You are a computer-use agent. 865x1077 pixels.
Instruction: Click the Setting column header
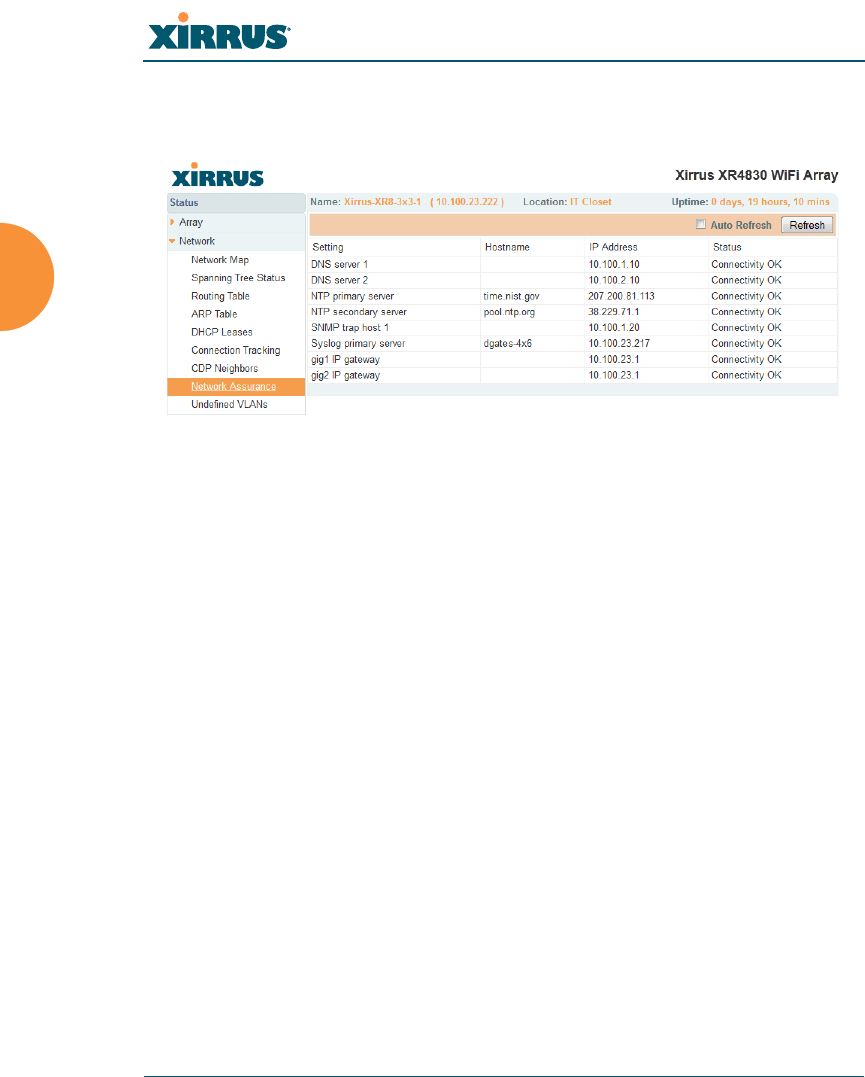click(x=328, y=247)
